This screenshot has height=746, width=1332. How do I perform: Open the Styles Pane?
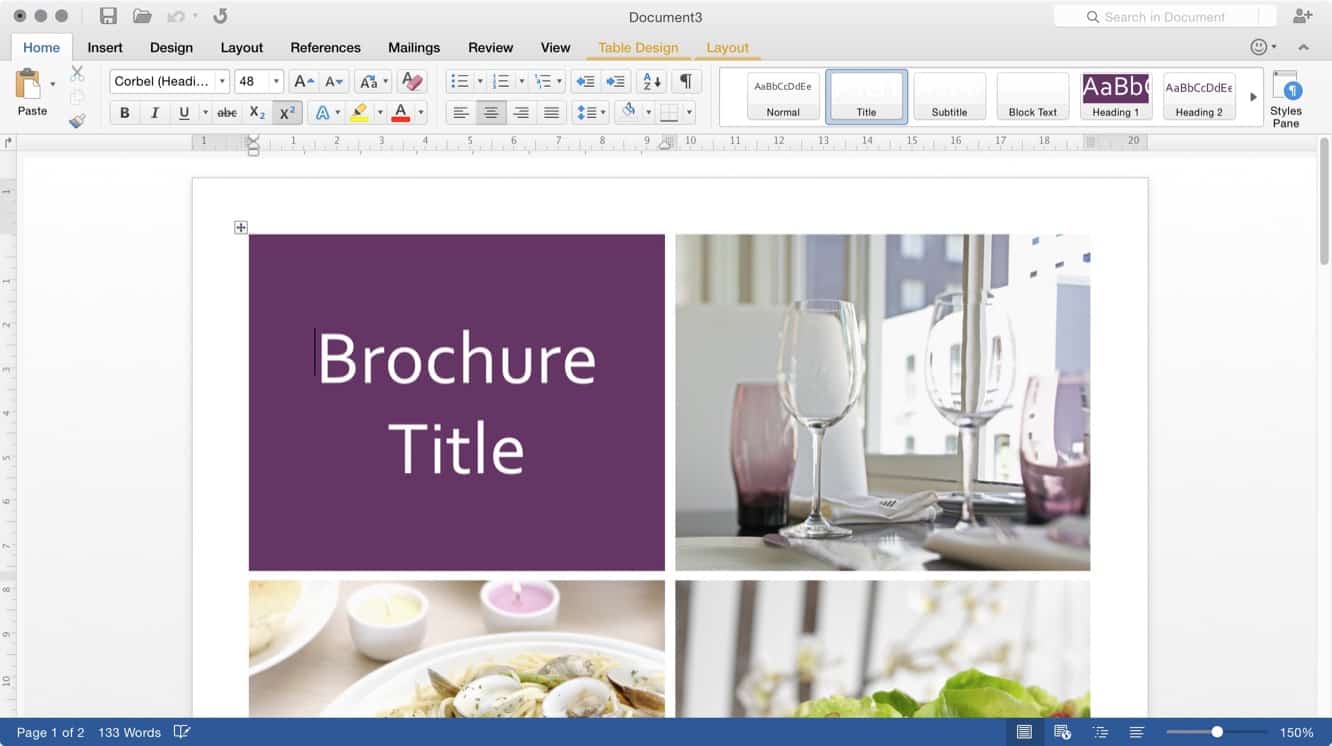pos(1285,98)
